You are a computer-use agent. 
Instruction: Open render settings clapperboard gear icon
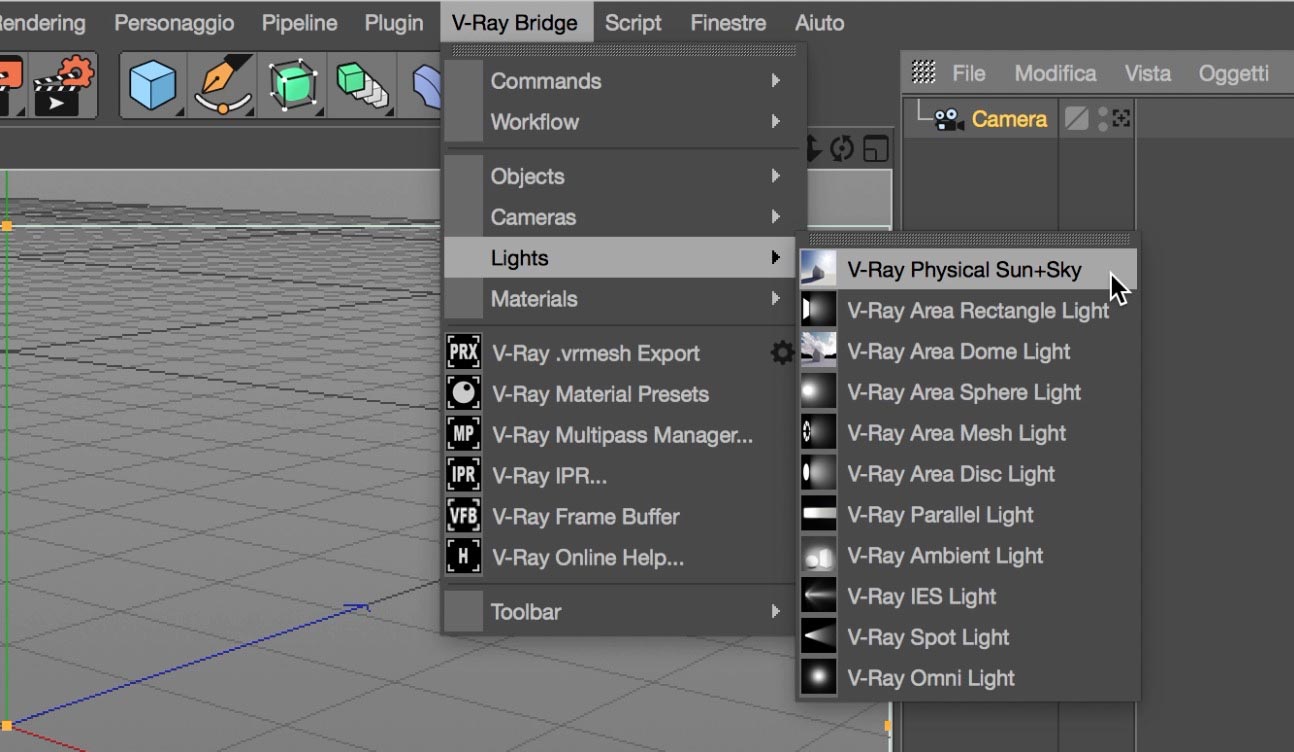(x=63, y=85)
